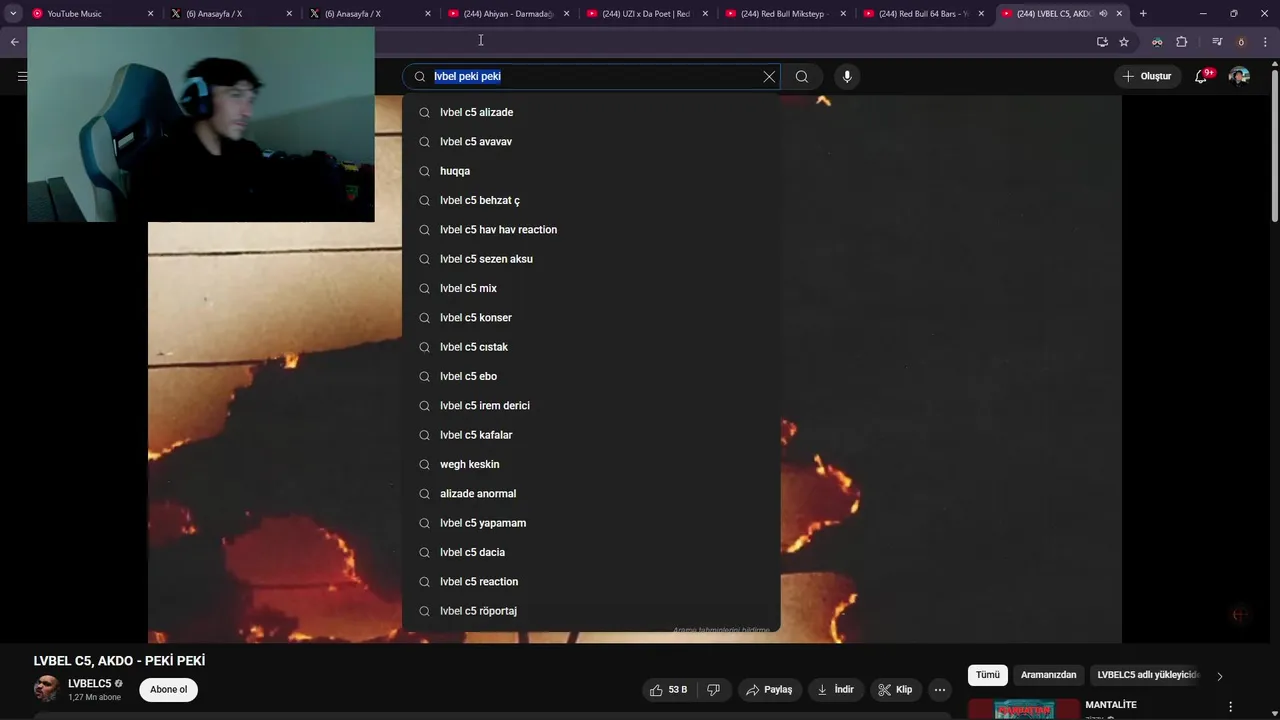Select suggestion 'lvbel c5 behzat ç'

tap(591, 200)
